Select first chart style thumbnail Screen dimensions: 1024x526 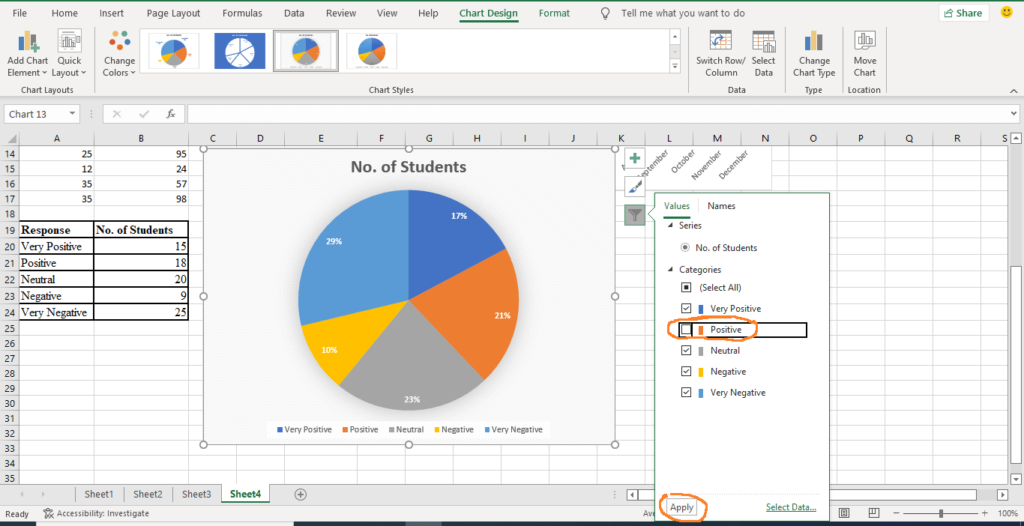point(173,51)
